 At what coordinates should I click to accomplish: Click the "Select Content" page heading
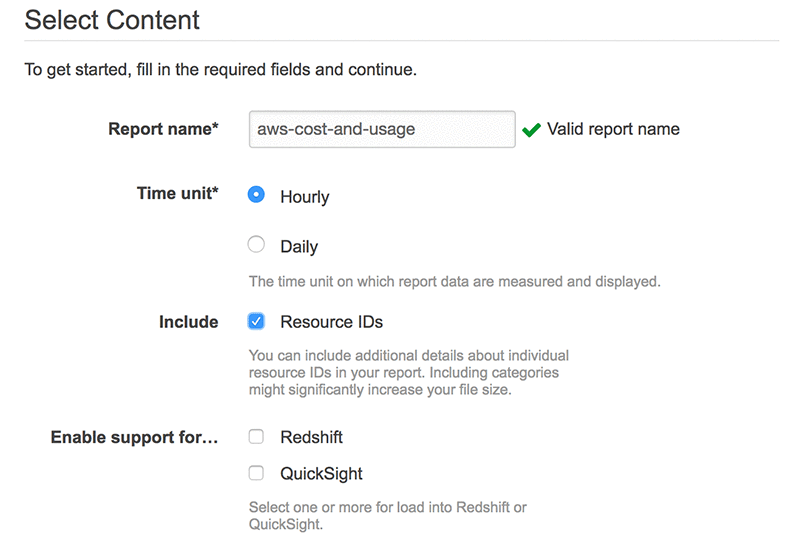pyautogui.click(x=112, y=20)
